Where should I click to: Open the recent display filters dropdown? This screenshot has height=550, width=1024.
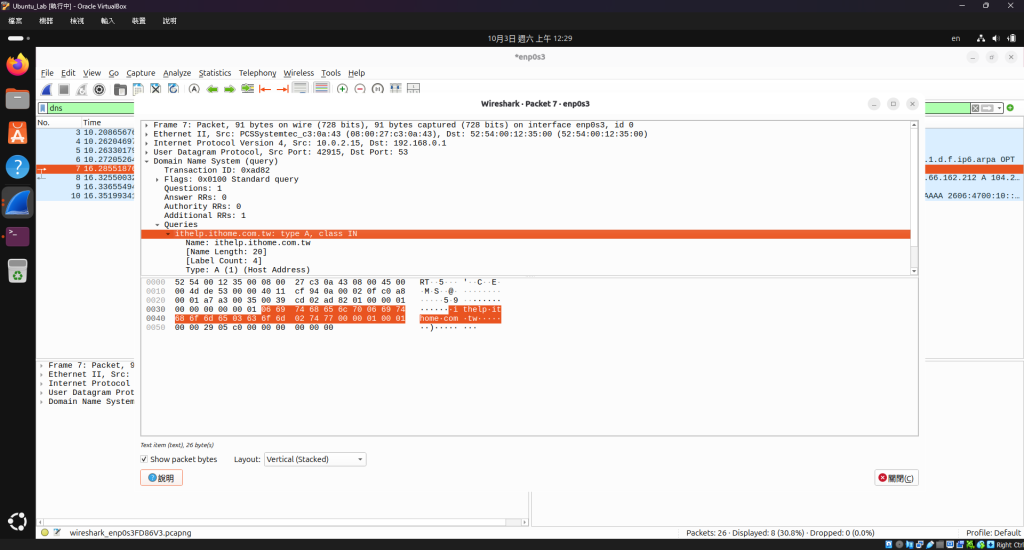click(999, 108)
